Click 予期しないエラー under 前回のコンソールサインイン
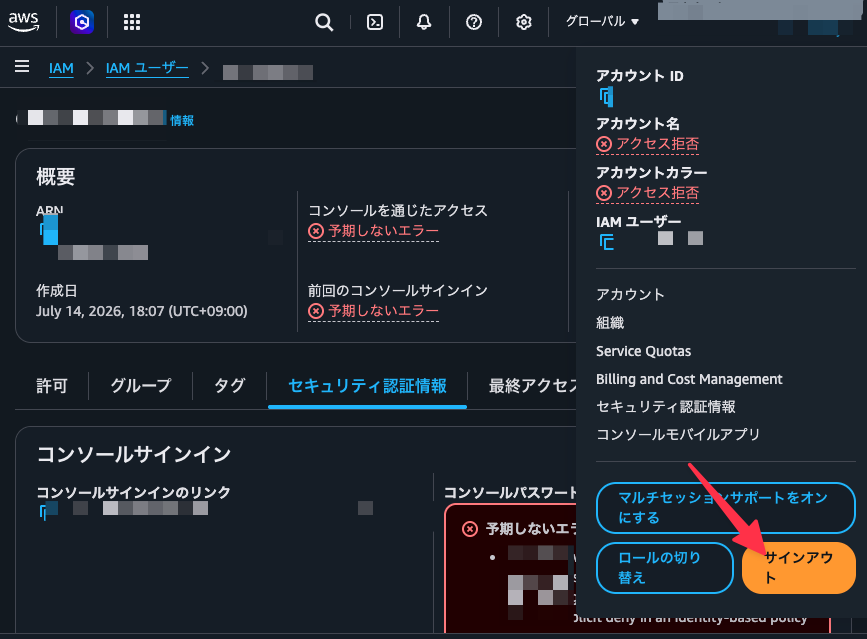The height and width of the screenshot is (639, 867). pyautogui.click(x=383, y=311)
